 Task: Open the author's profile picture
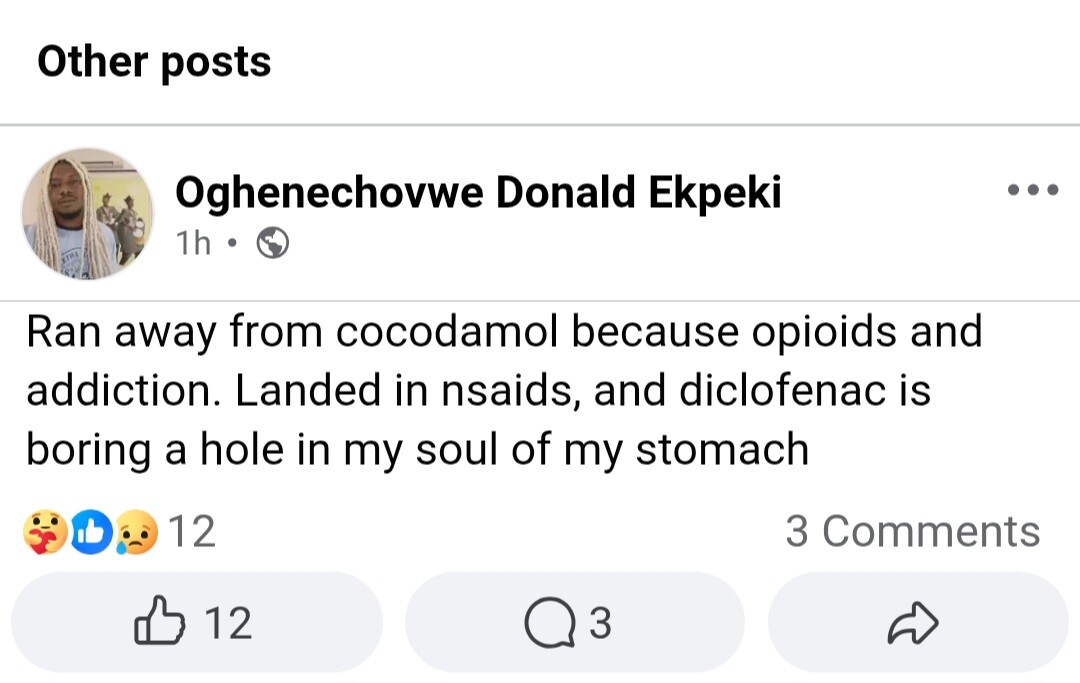tap(87, 214)
